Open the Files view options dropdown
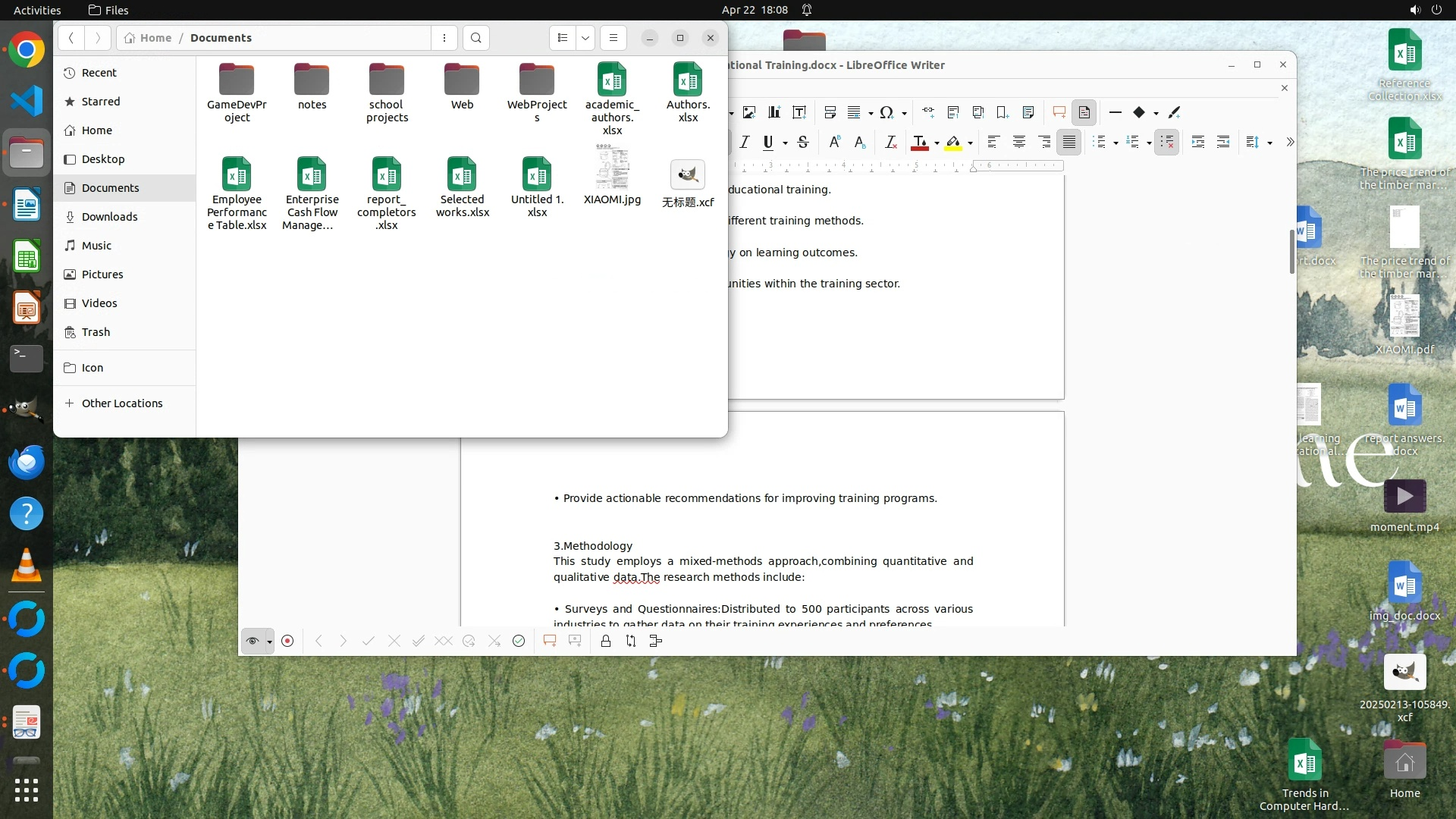The height and width of the screenshot is (819, 1456). tap(585, 38)
